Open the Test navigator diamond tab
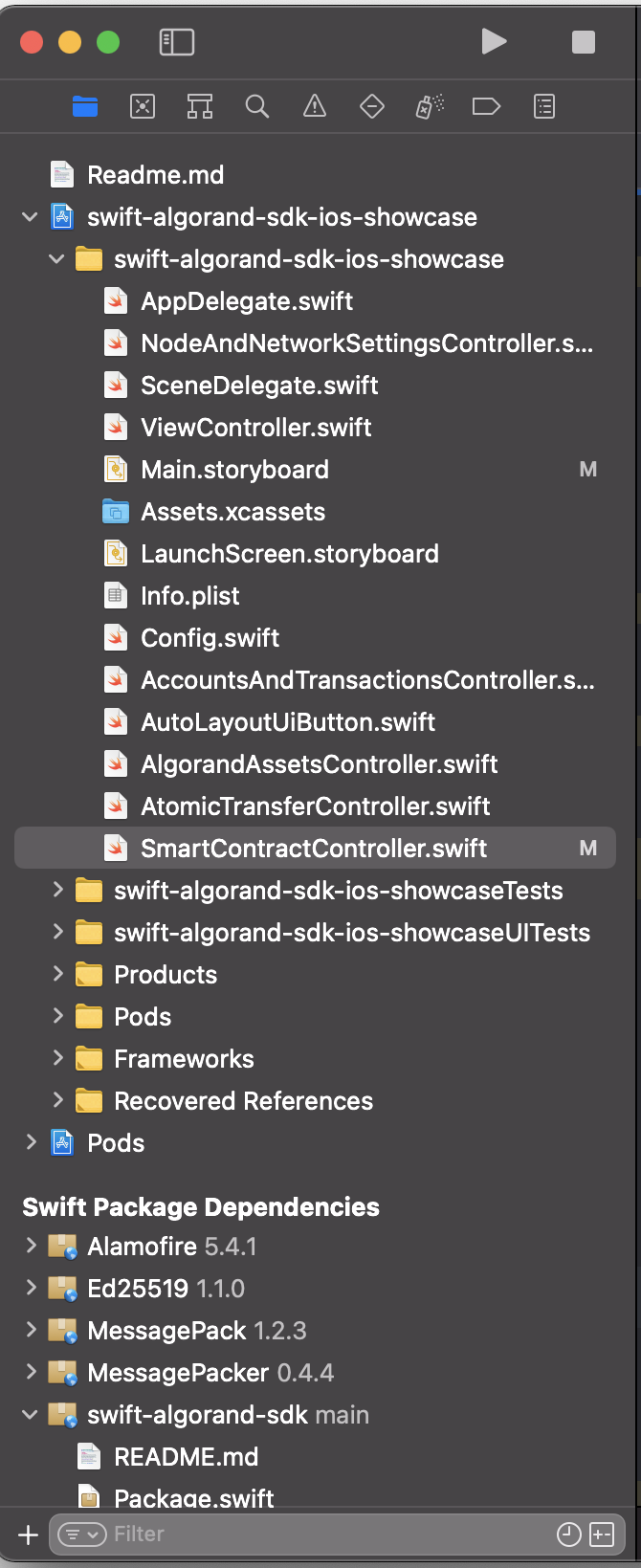 [x=372, y=106]
